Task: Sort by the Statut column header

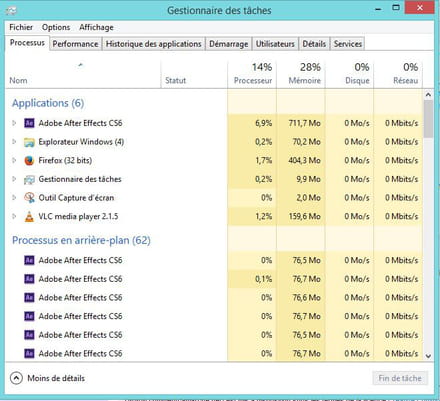Action: [x=194, y=74]
